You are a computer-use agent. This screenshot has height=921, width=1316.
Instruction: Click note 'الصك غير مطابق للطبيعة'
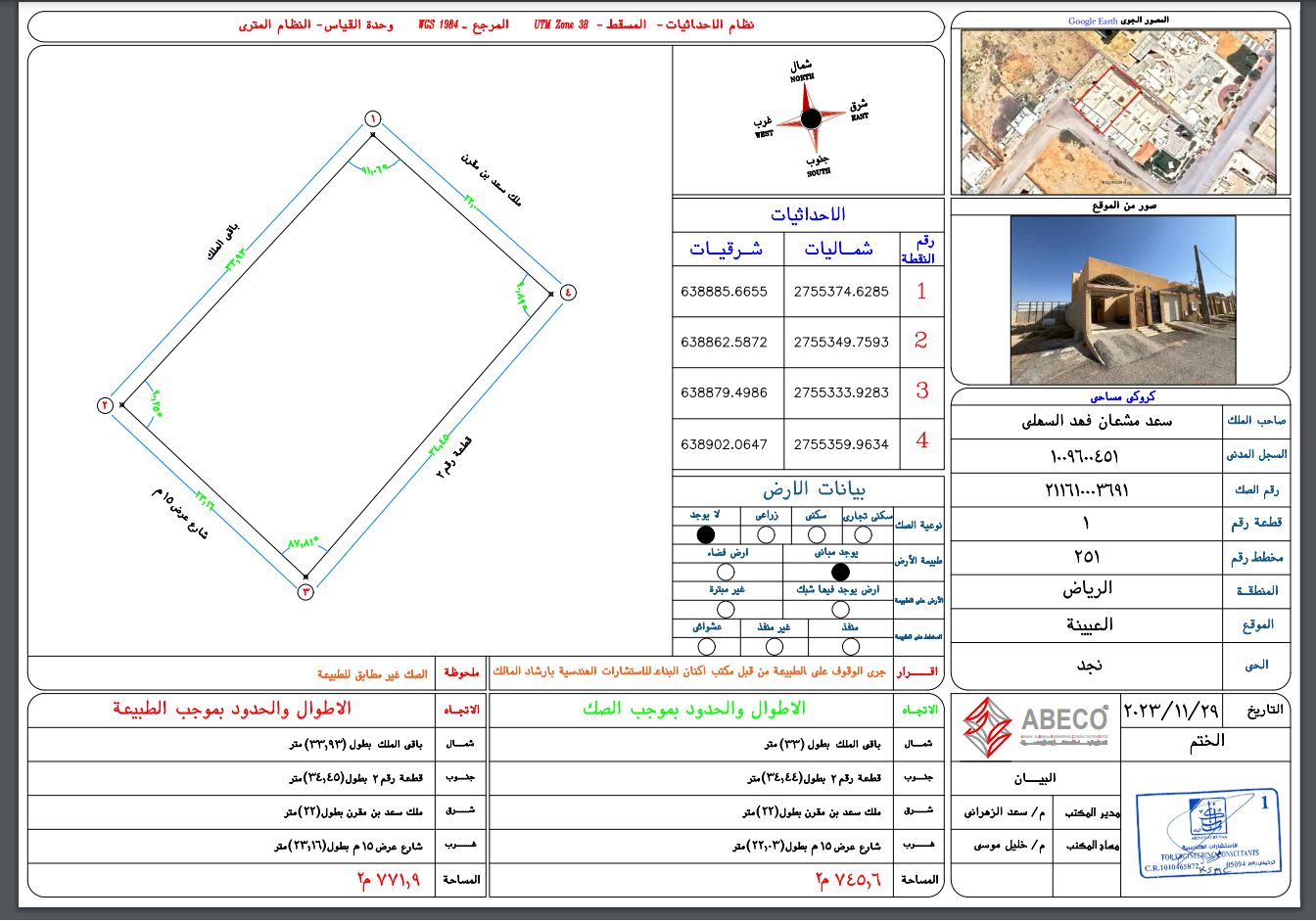[372, 673]
